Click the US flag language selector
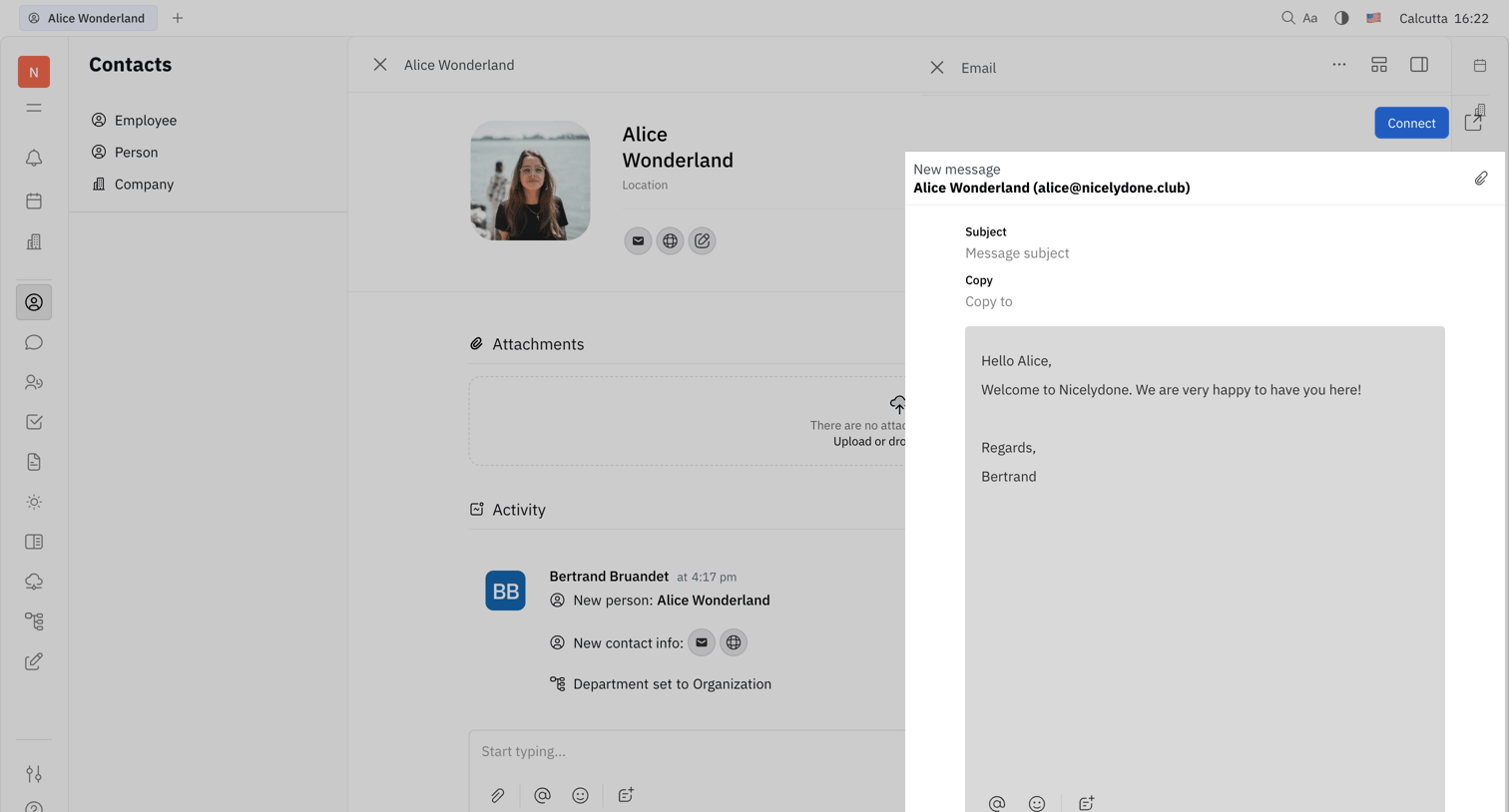Image resolution: width=1509 pixels, height=812 pixels. click(1373, 18)
